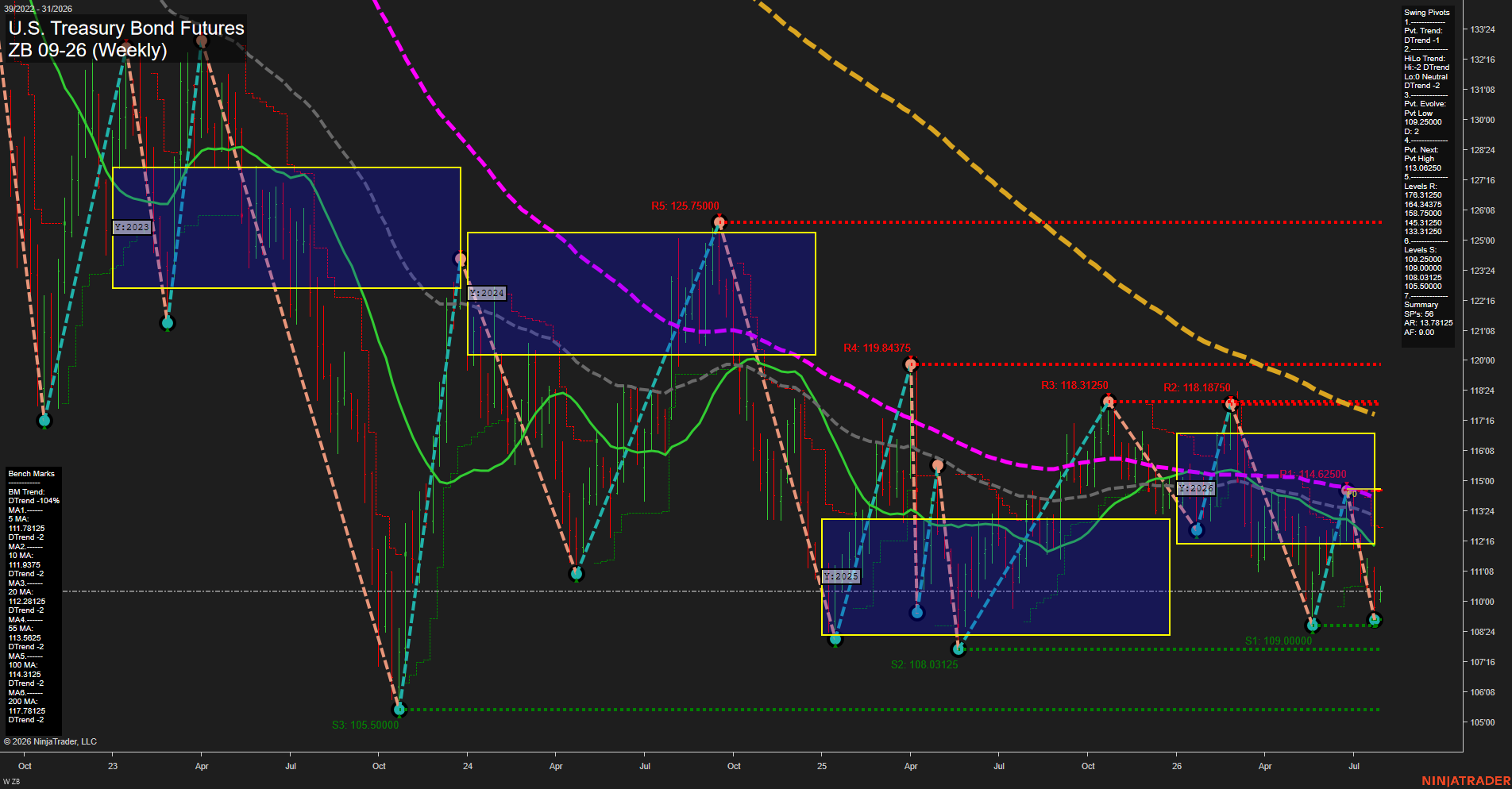The width and height of the screenshot is (1512, 789).
Task: Select the Y:2023 yearly range tag
Action: (x=132, y=227)
